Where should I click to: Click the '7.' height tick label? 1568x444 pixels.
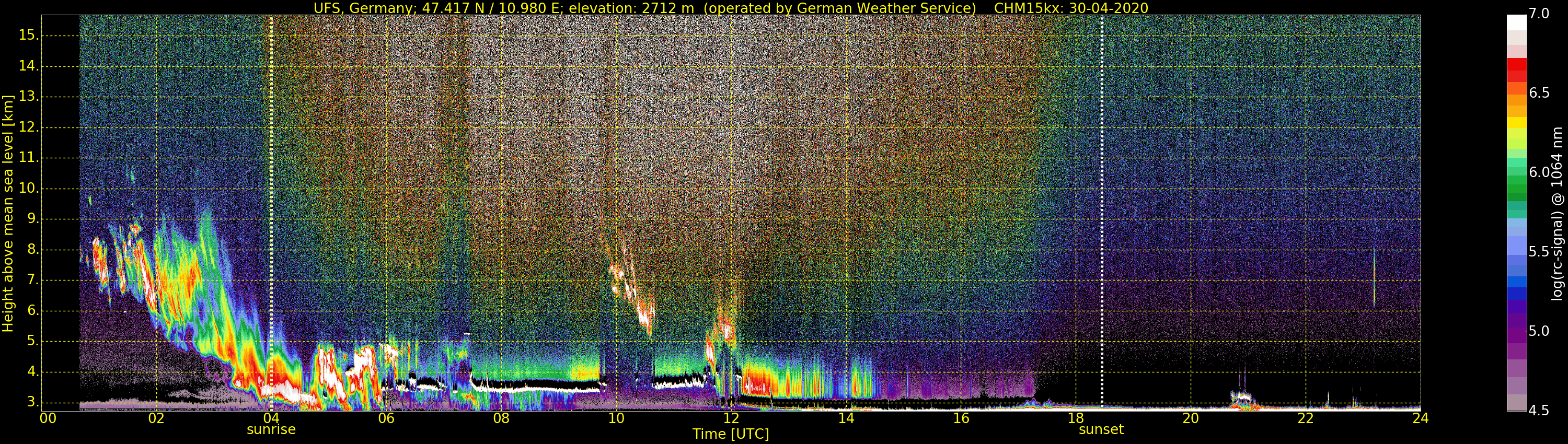[x=32, y=280]
